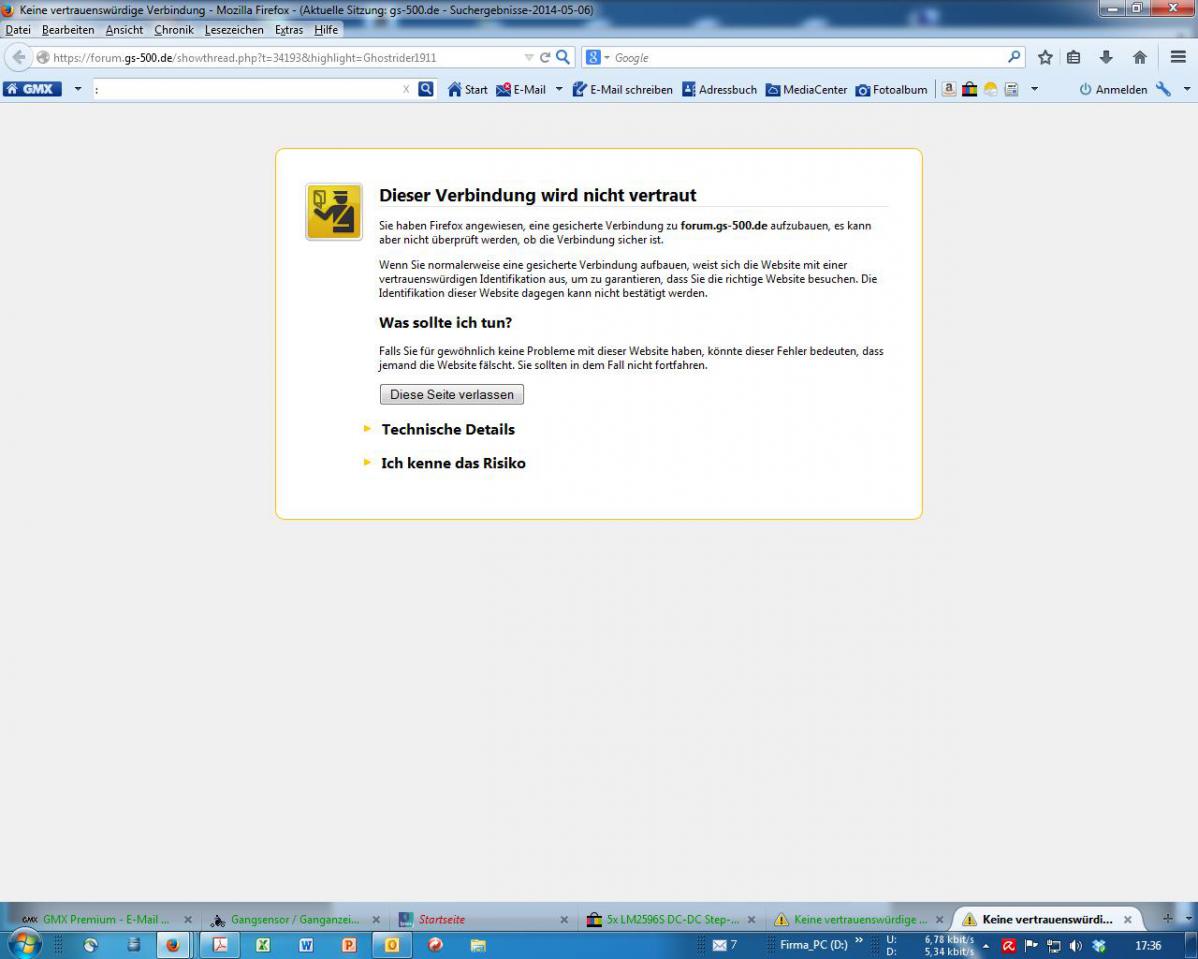Screen dimensions: 1198x959
Task: Open the E-Mail dropdown arrow in GMX toolbar
Action: tap(559, 89)
